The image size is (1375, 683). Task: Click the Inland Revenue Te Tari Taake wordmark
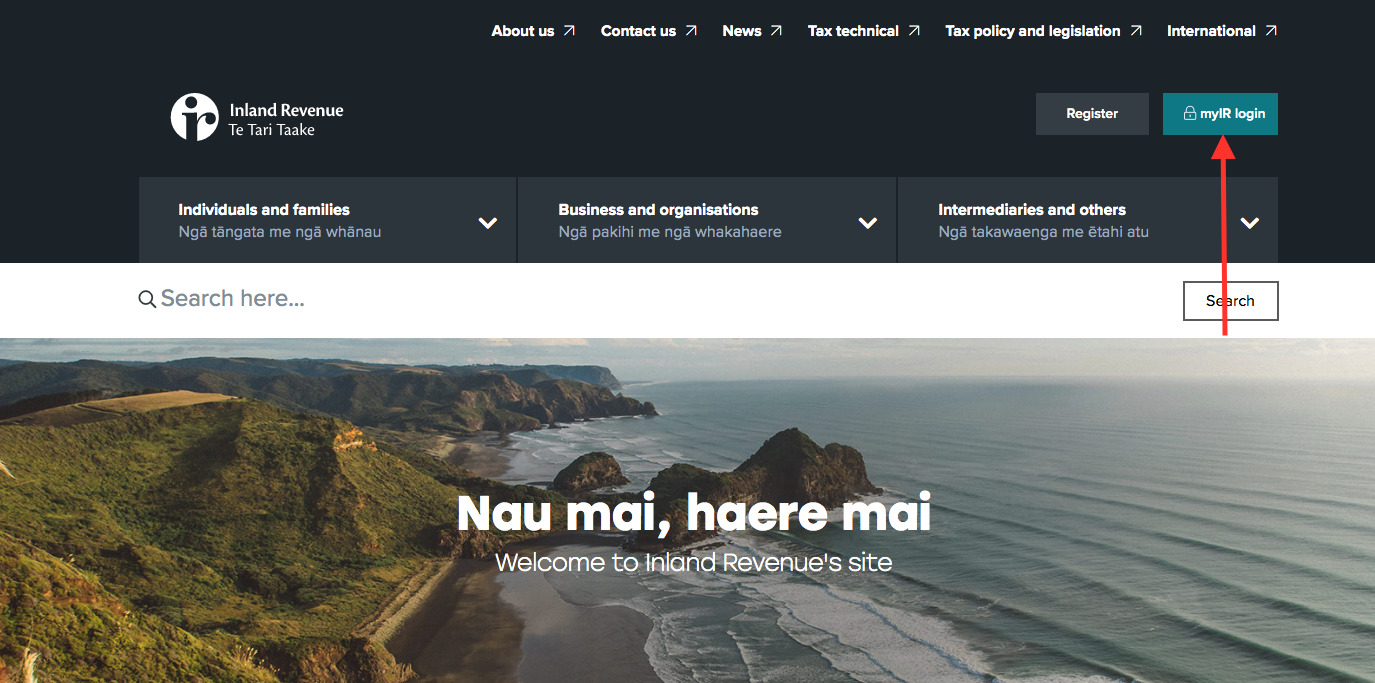coord(286,119)
